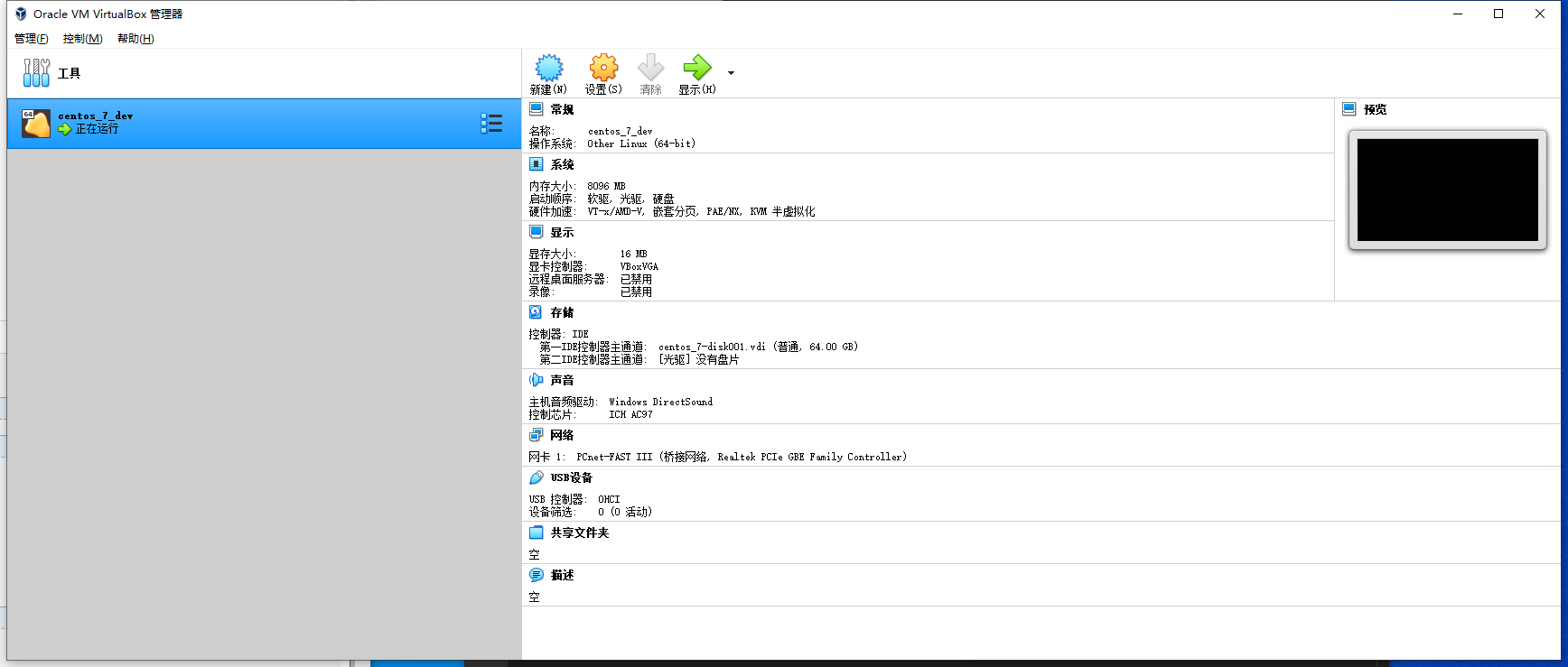Select the centos_7_dev VM icon
This screenshot has height=667, width=1568.
36,124
